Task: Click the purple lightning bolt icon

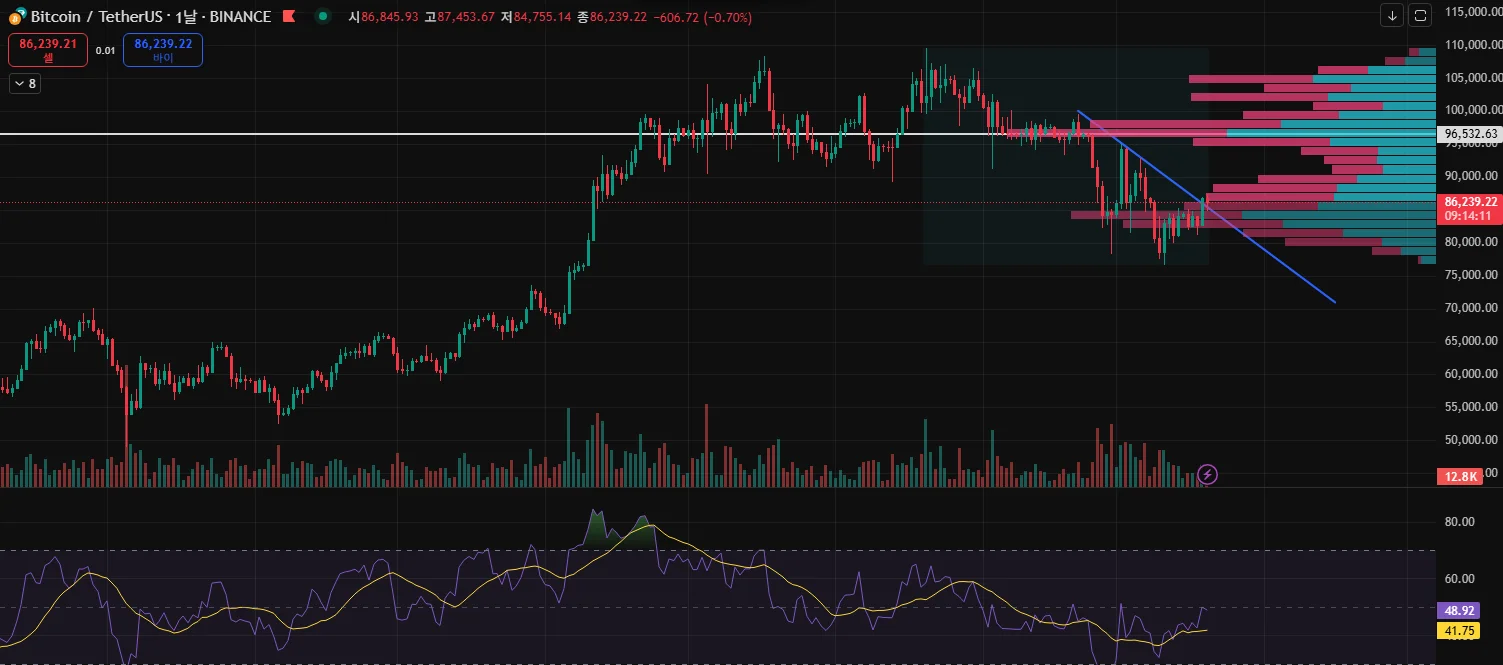Action: pyautogui.click(x=1207, y=474)
